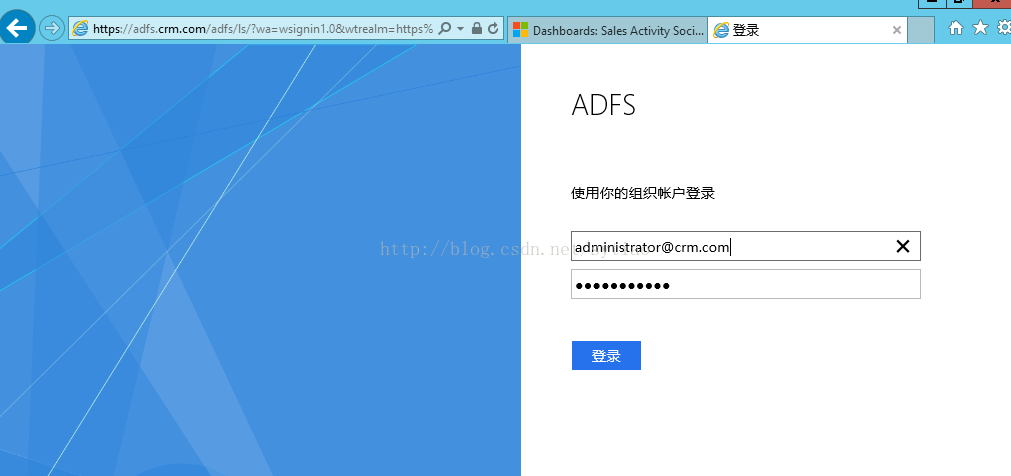
Task: Click the 使用你的组织帐户登录 text
Action: click(x=643, y=193)
